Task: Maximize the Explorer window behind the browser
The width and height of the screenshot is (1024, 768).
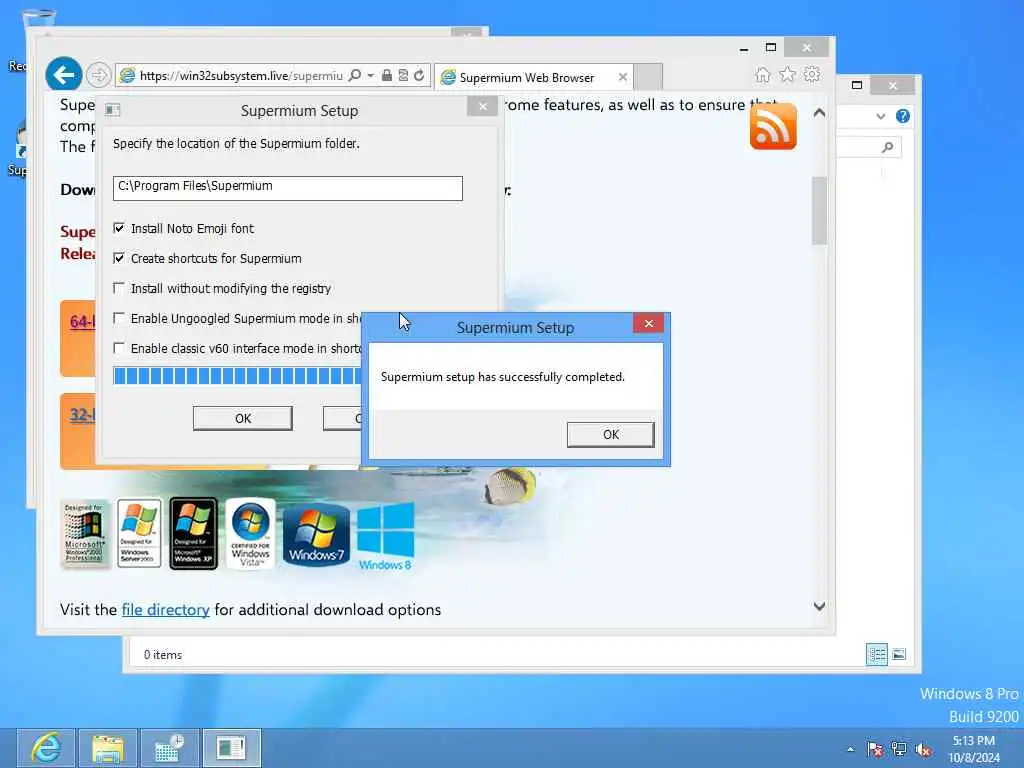Action: (857, 85)
